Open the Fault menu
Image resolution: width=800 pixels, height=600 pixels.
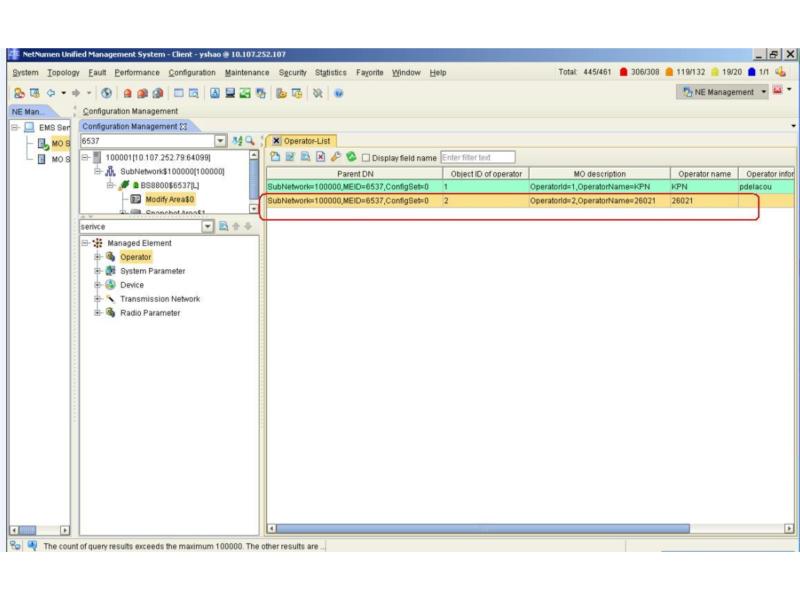click(97, 72)
